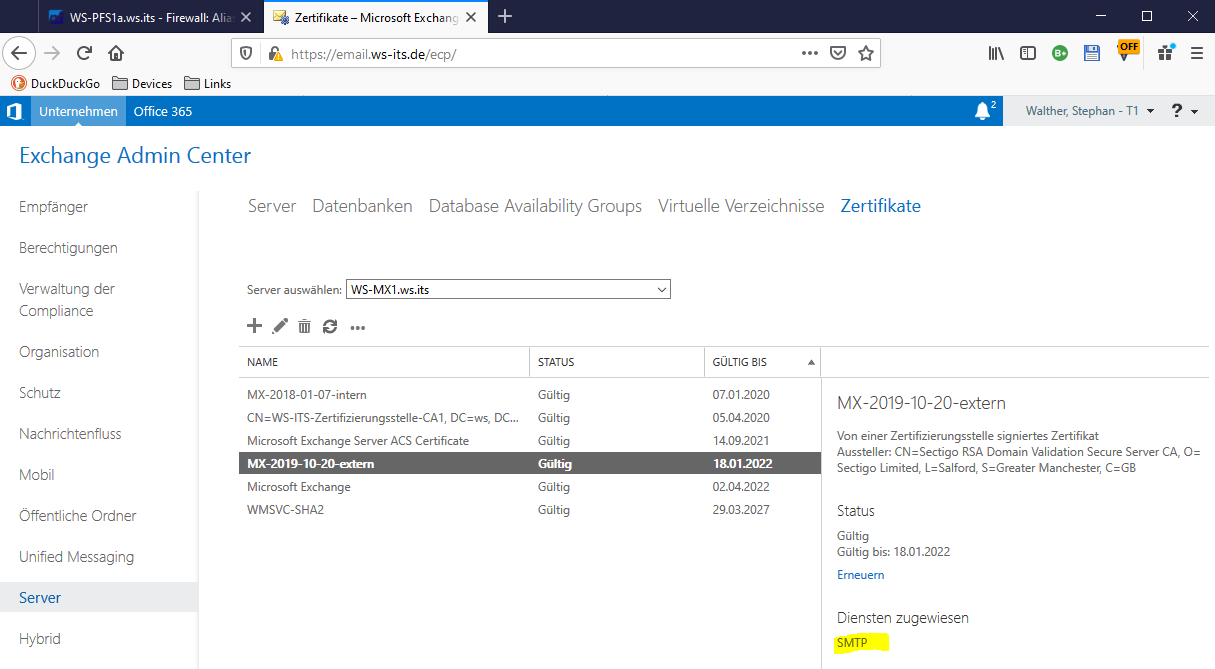Viewport: 1215px width, 669px height.
Task: Select the WMSVC-SHA2 certificate row
Action: [x=530, y=510]
